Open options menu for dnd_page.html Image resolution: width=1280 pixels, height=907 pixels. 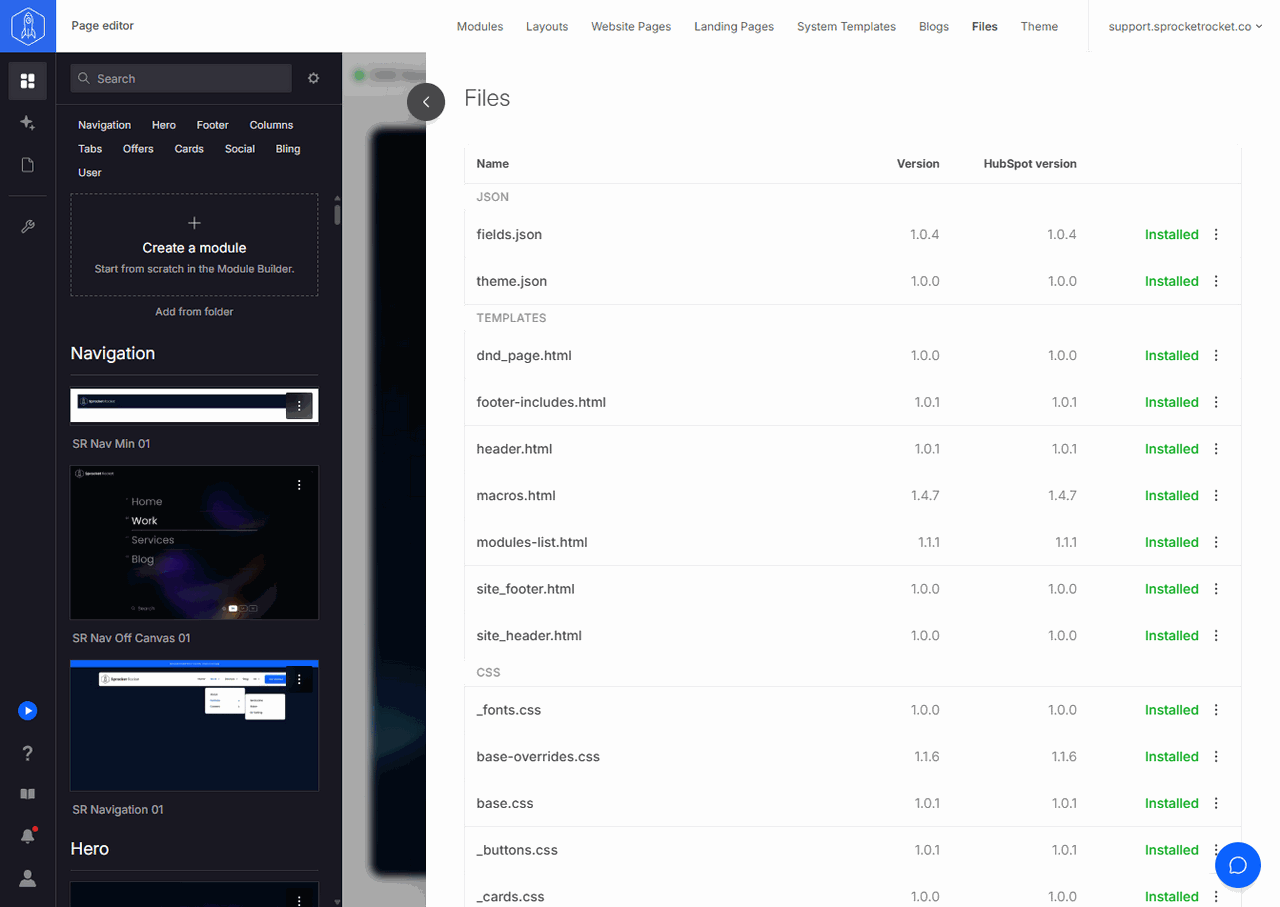point(1216,355)
